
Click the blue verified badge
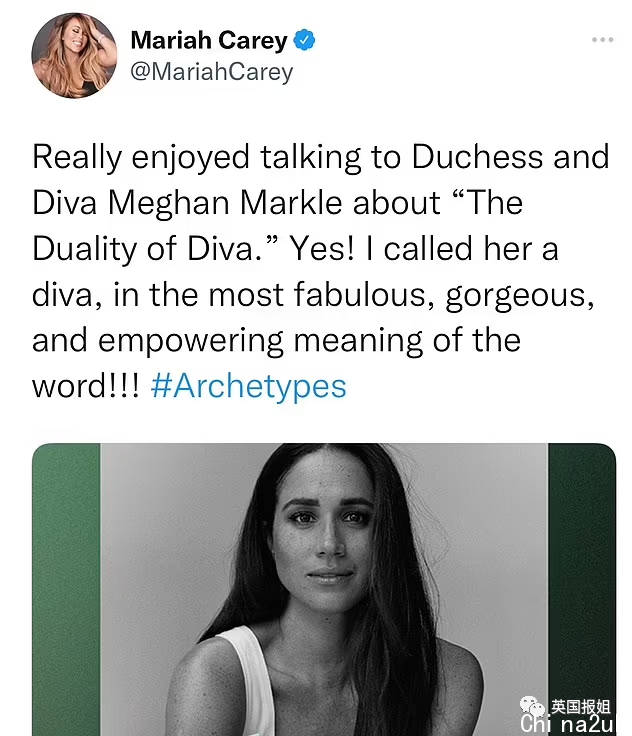(x=306, y=41)
